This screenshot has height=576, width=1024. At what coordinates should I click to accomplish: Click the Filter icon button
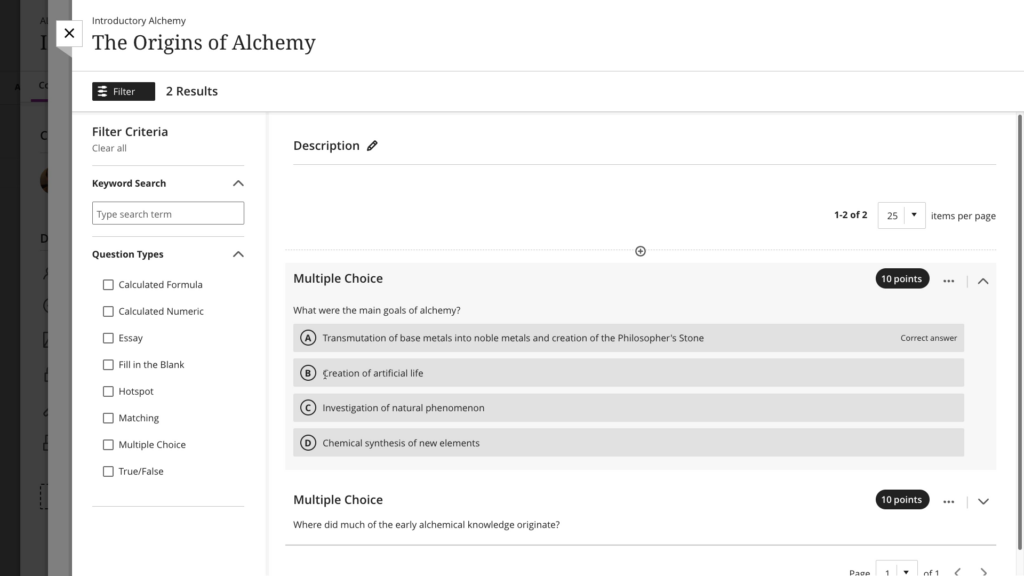tap(123, 91)
